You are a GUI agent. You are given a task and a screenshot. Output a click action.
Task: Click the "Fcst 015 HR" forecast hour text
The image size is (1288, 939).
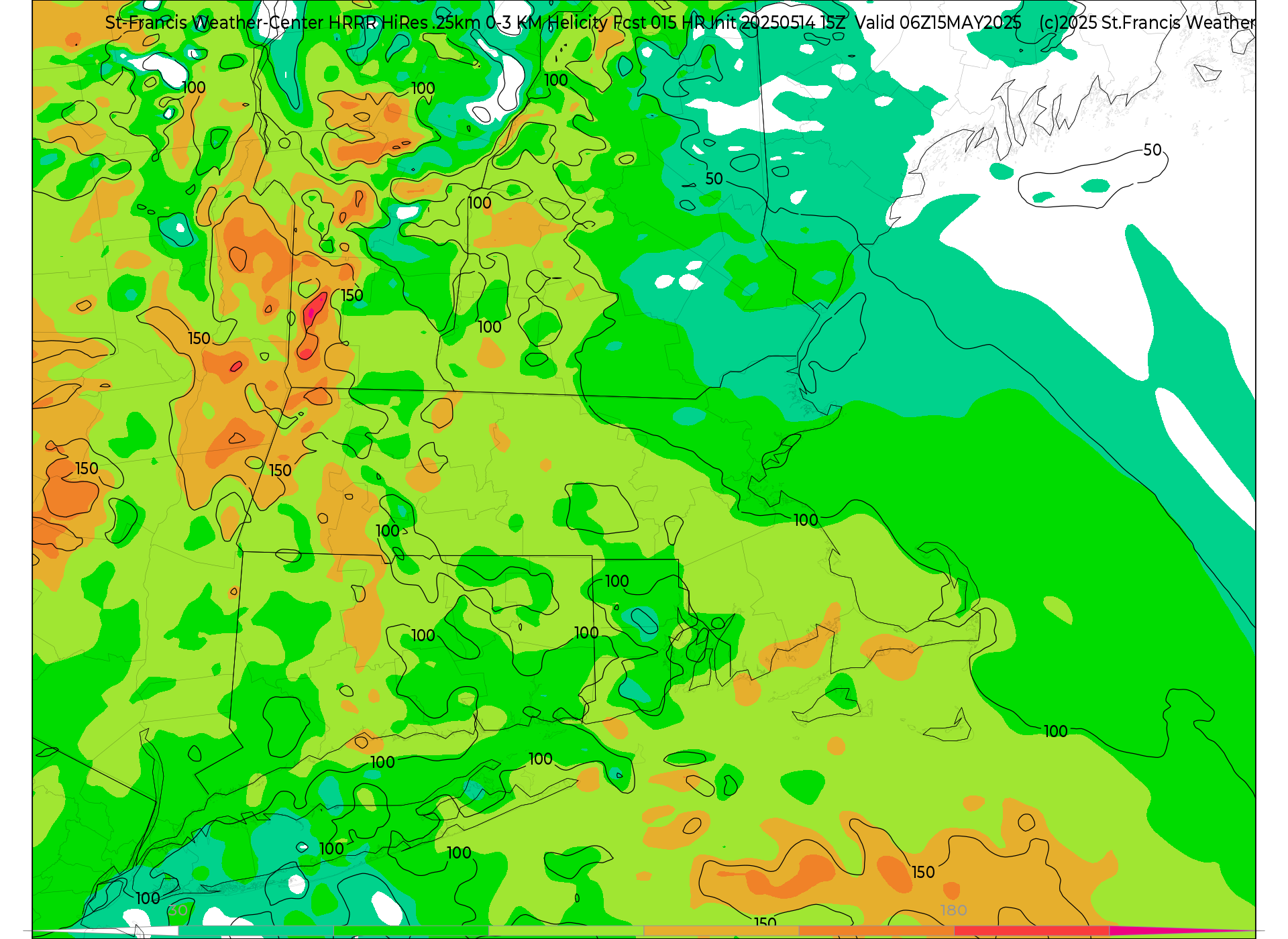point(660,23)
